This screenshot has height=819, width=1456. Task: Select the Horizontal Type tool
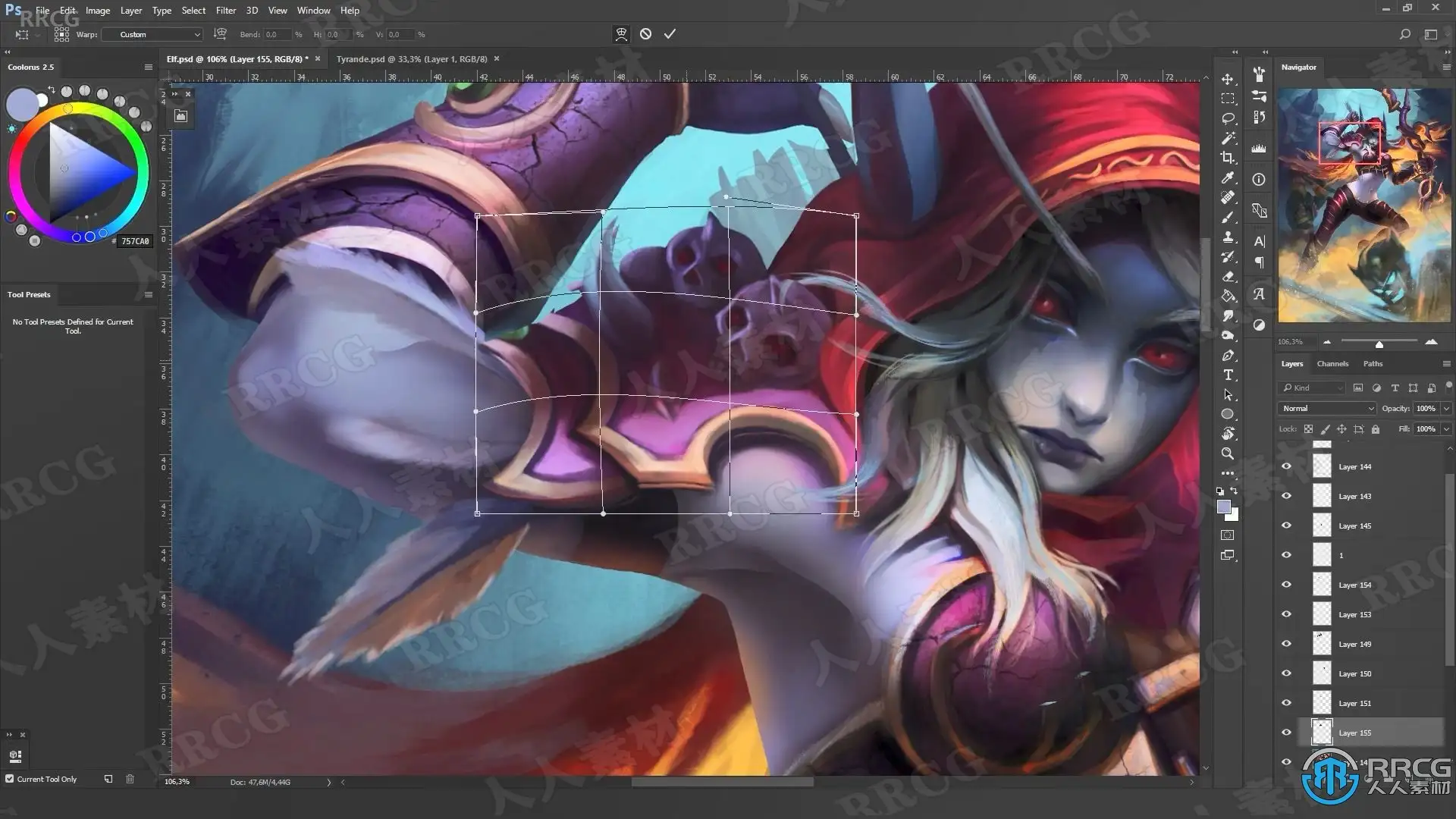[x=1228, y=375]
